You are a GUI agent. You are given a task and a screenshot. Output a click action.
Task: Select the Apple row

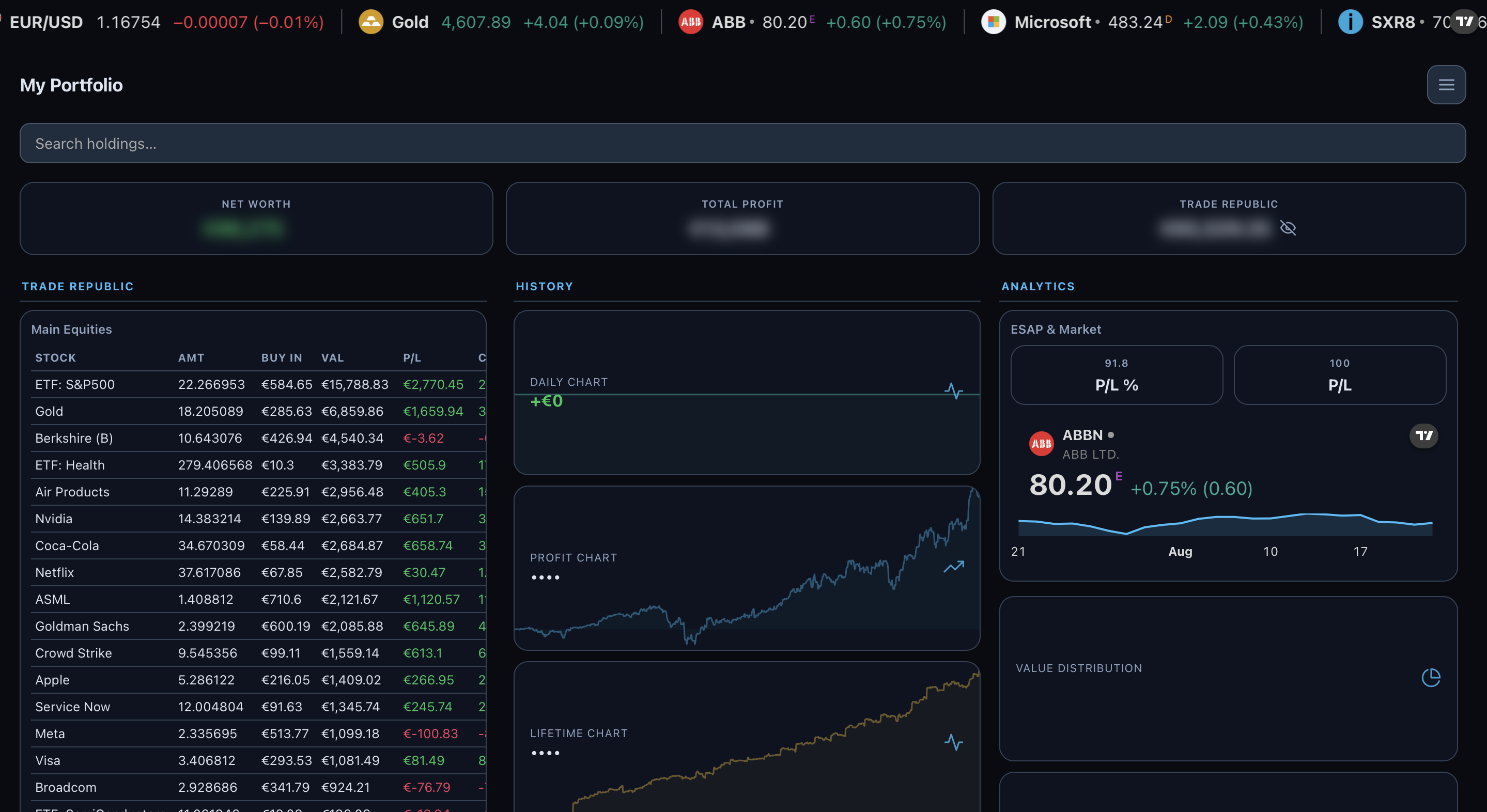[259, 680]
